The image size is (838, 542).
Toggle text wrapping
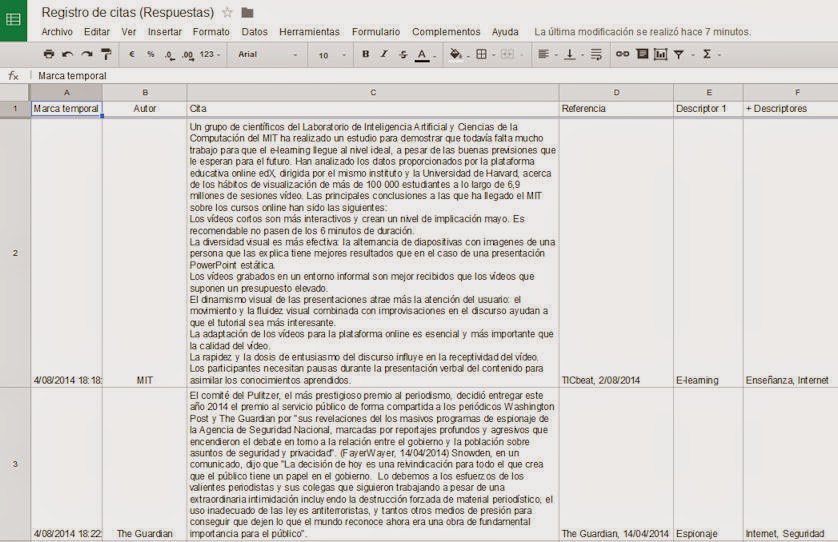596,54
